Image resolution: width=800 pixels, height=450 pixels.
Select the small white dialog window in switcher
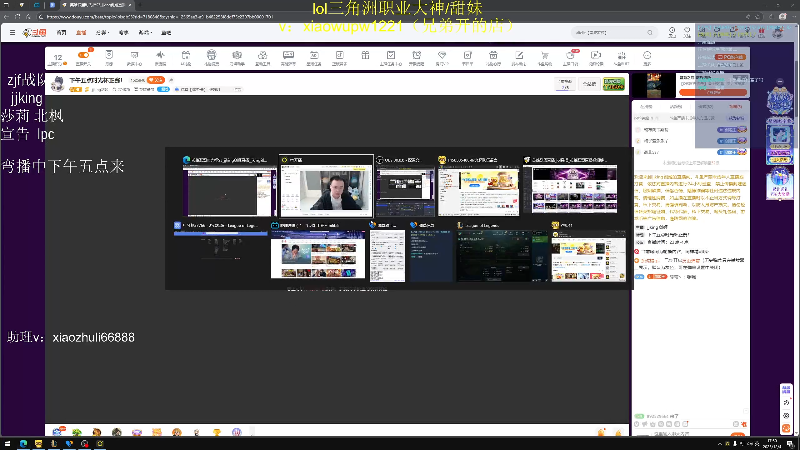pos(387,252)
